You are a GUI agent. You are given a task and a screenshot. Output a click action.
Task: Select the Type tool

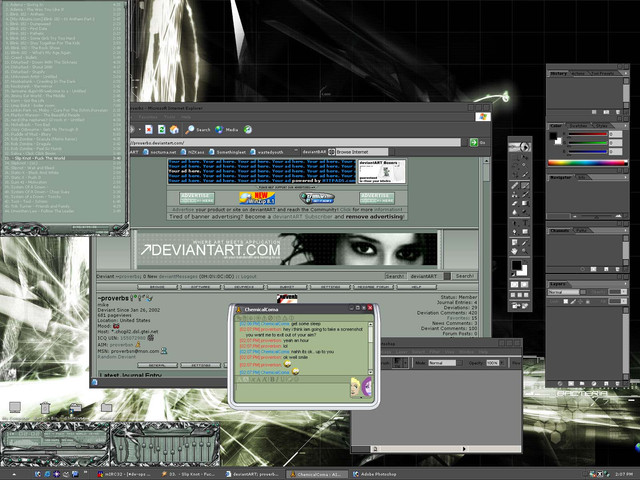[x=524, y=223]
